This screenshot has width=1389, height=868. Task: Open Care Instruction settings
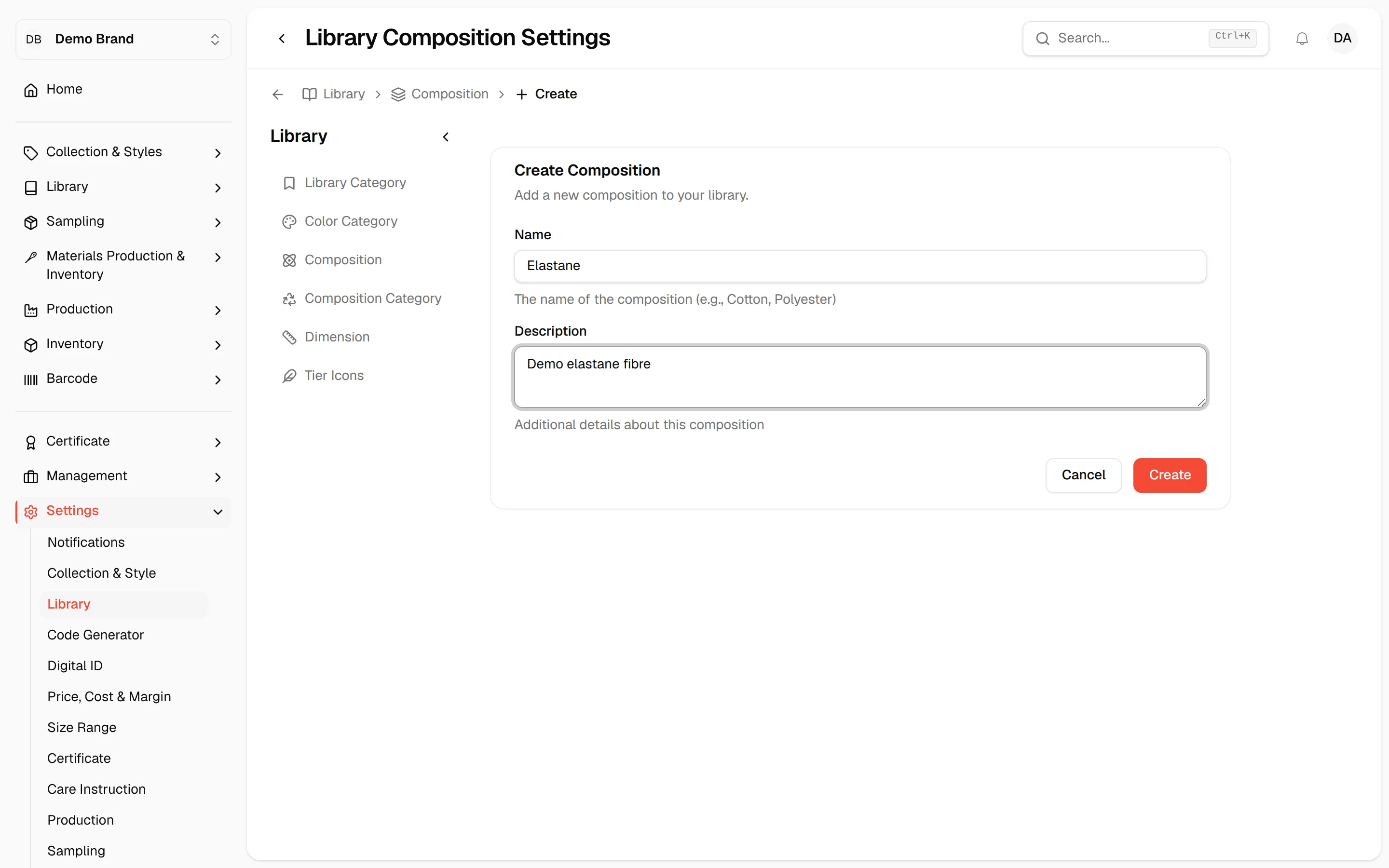point(96,789)
